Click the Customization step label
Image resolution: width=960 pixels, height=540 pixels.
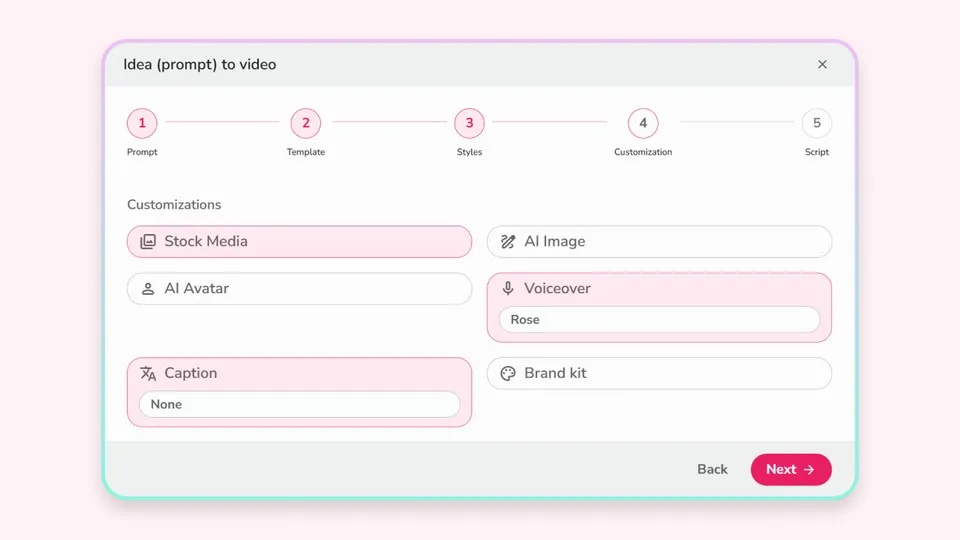coord(643,152)
